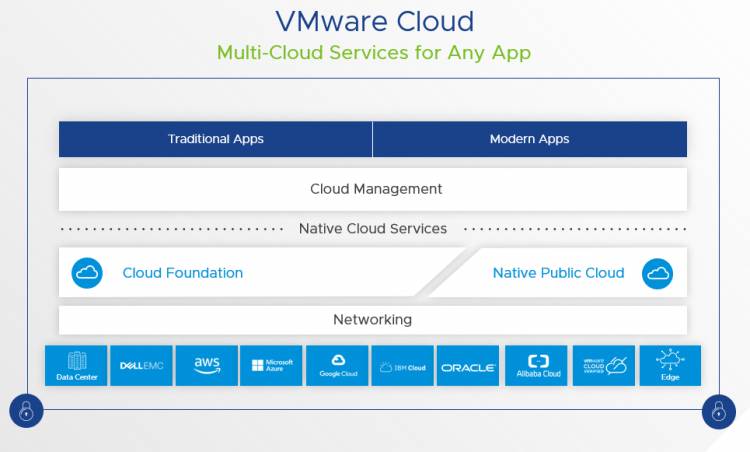Viewport: 750px width, 452px height.
Task: Select the Google Cloud tile
Action: pos(337,366)
